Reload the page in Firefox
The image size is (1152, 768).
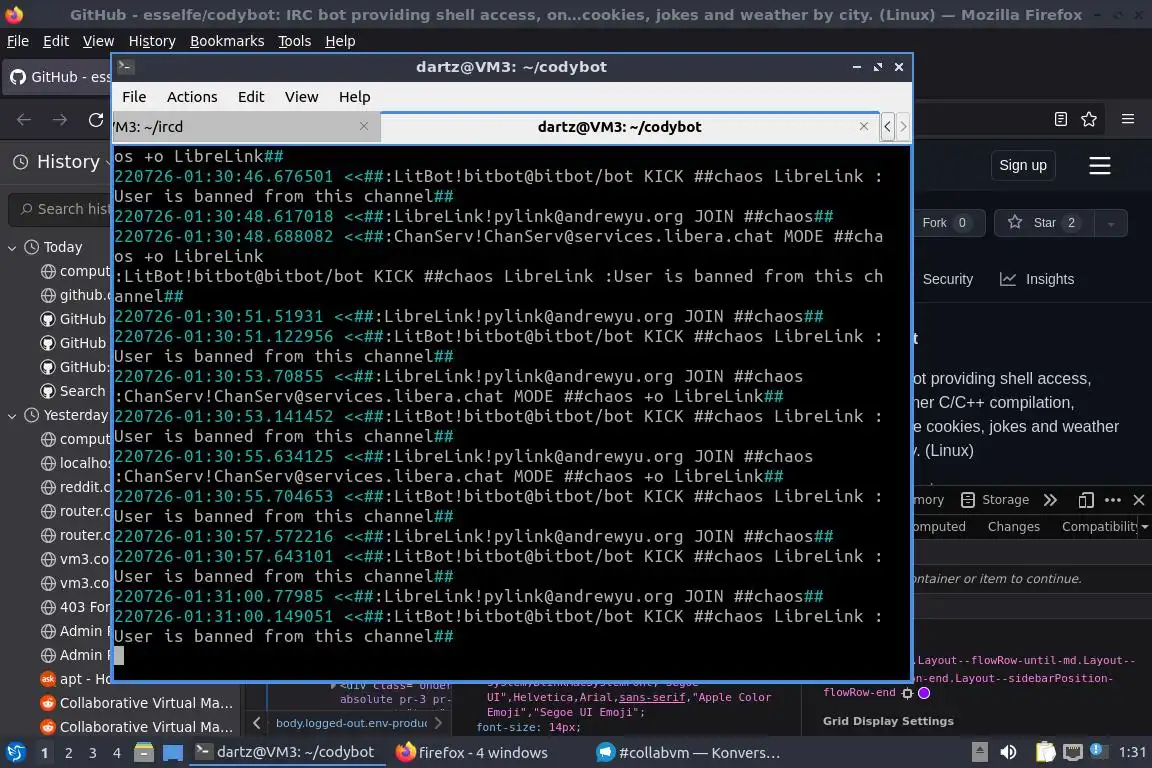pyautogui.click(x=96, y=120)
